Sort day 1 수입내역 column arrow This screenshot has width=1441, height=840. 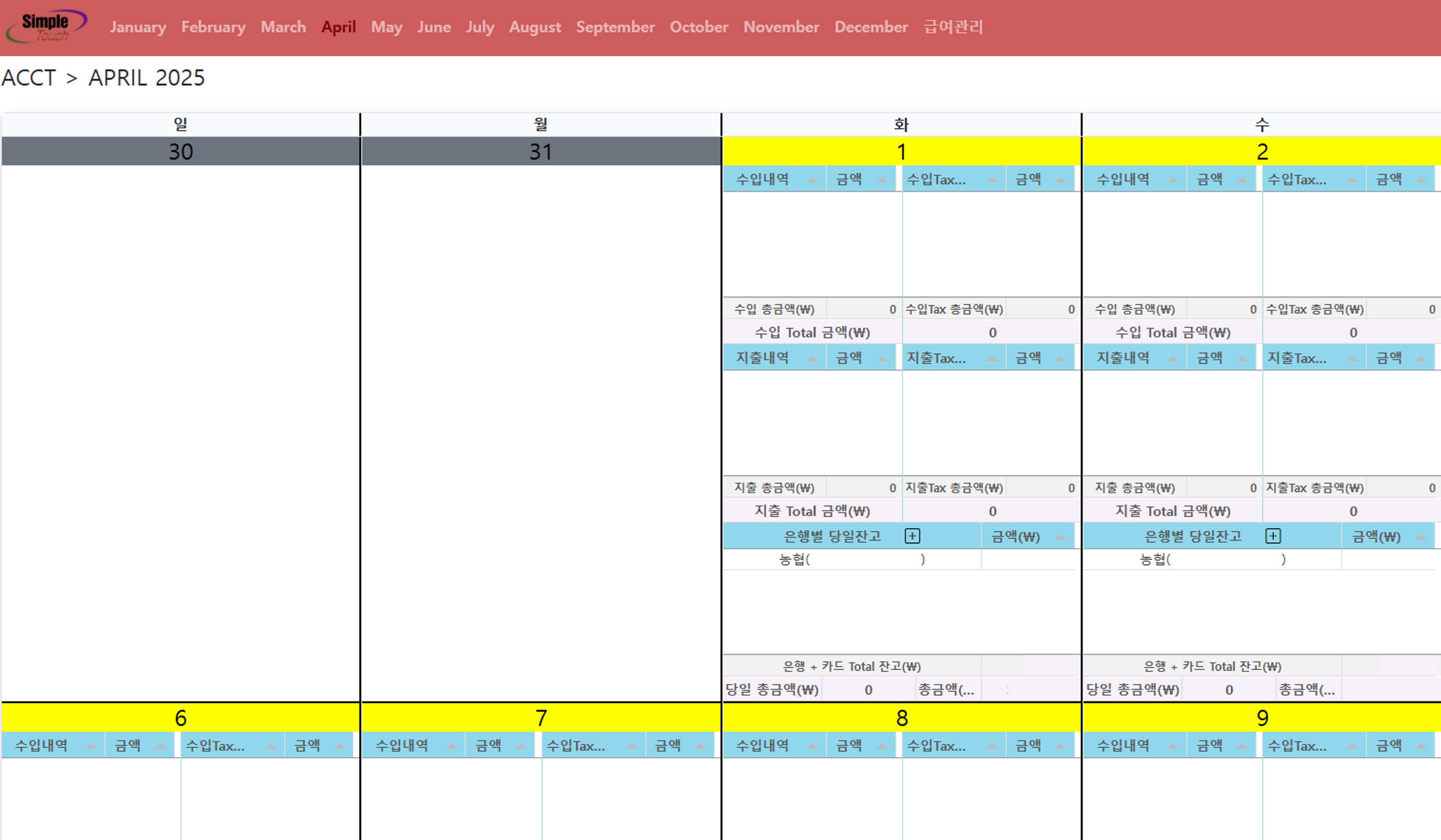[x=813, y=180]
